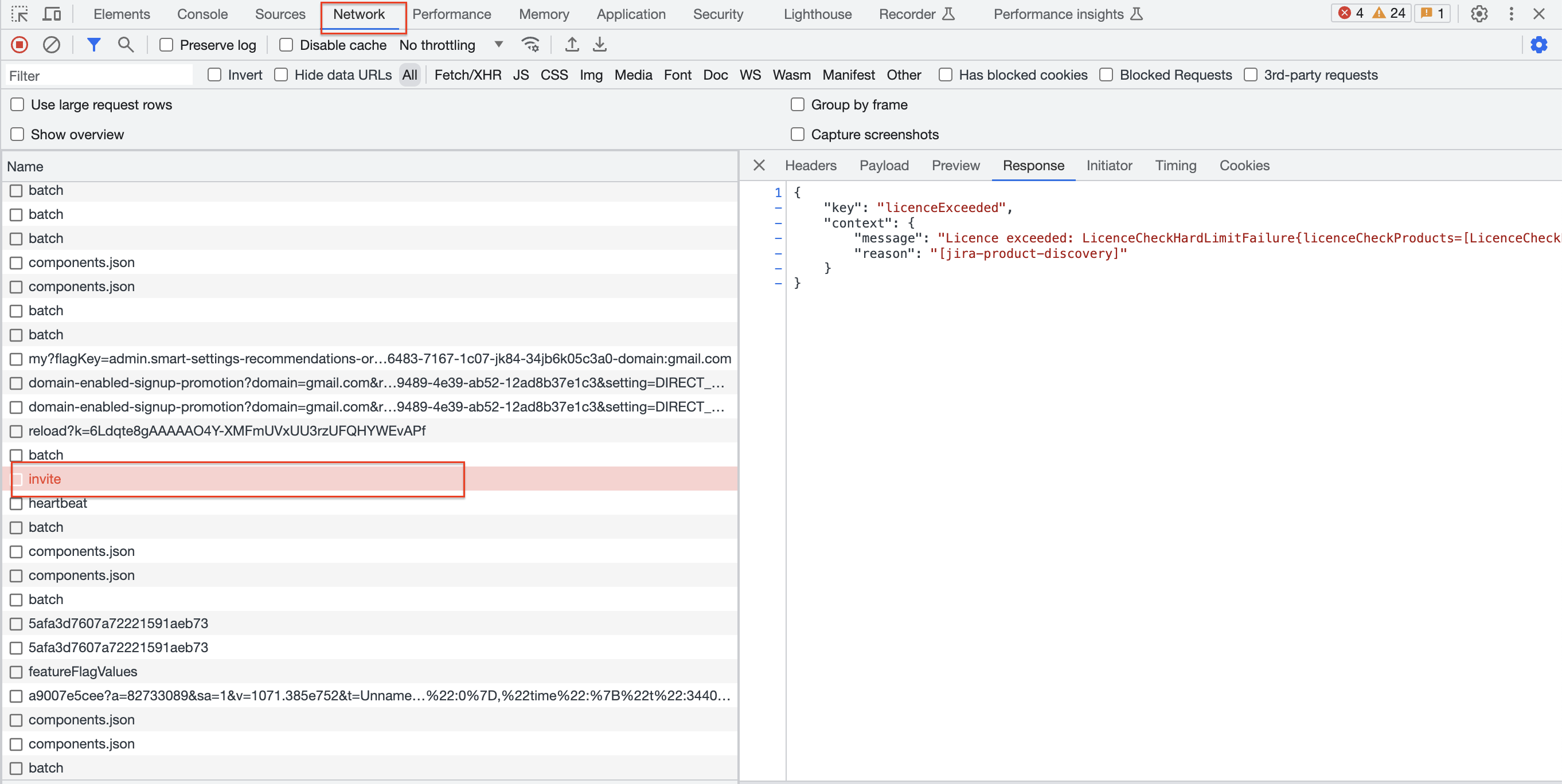Enable Preserve log checkbox
The width and height of the screenshot is (1562, 784).
[166, 45]
